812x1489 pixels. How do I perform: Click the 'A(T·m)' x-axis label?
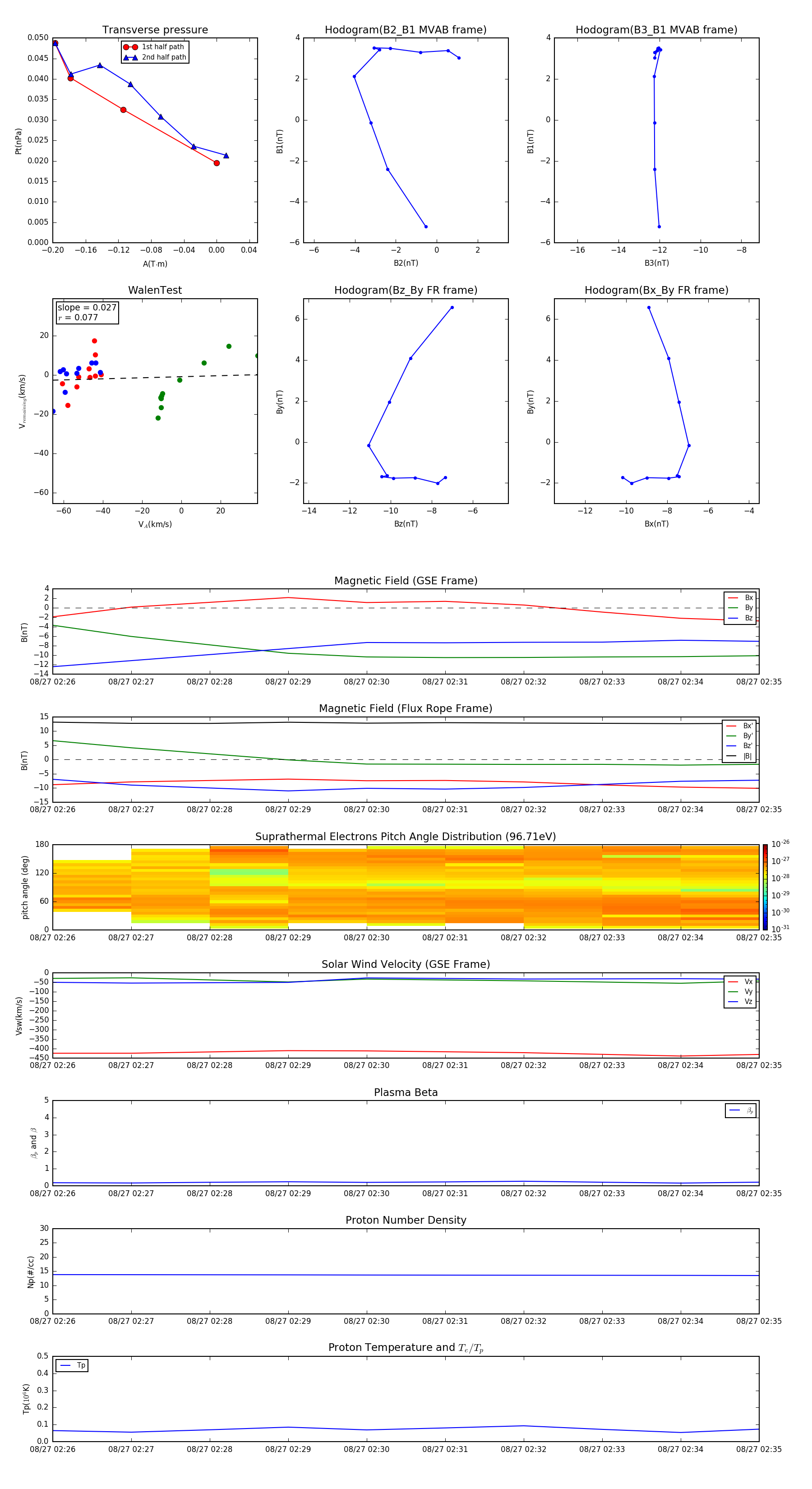coord(155,264)
